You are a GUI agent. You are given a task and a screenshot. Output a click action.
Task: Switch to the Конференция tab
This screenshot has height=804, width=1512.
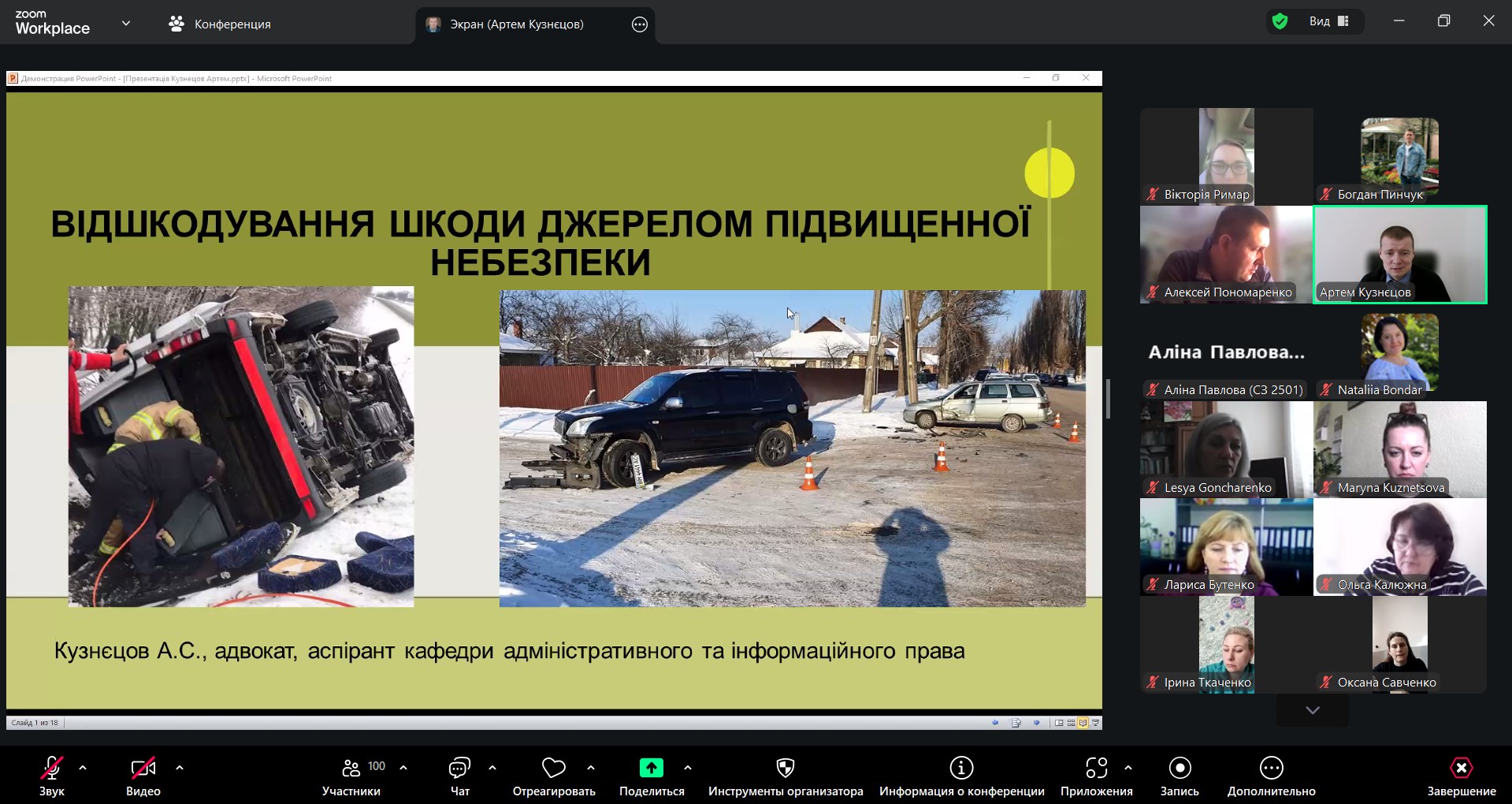[x=220, y=24]
